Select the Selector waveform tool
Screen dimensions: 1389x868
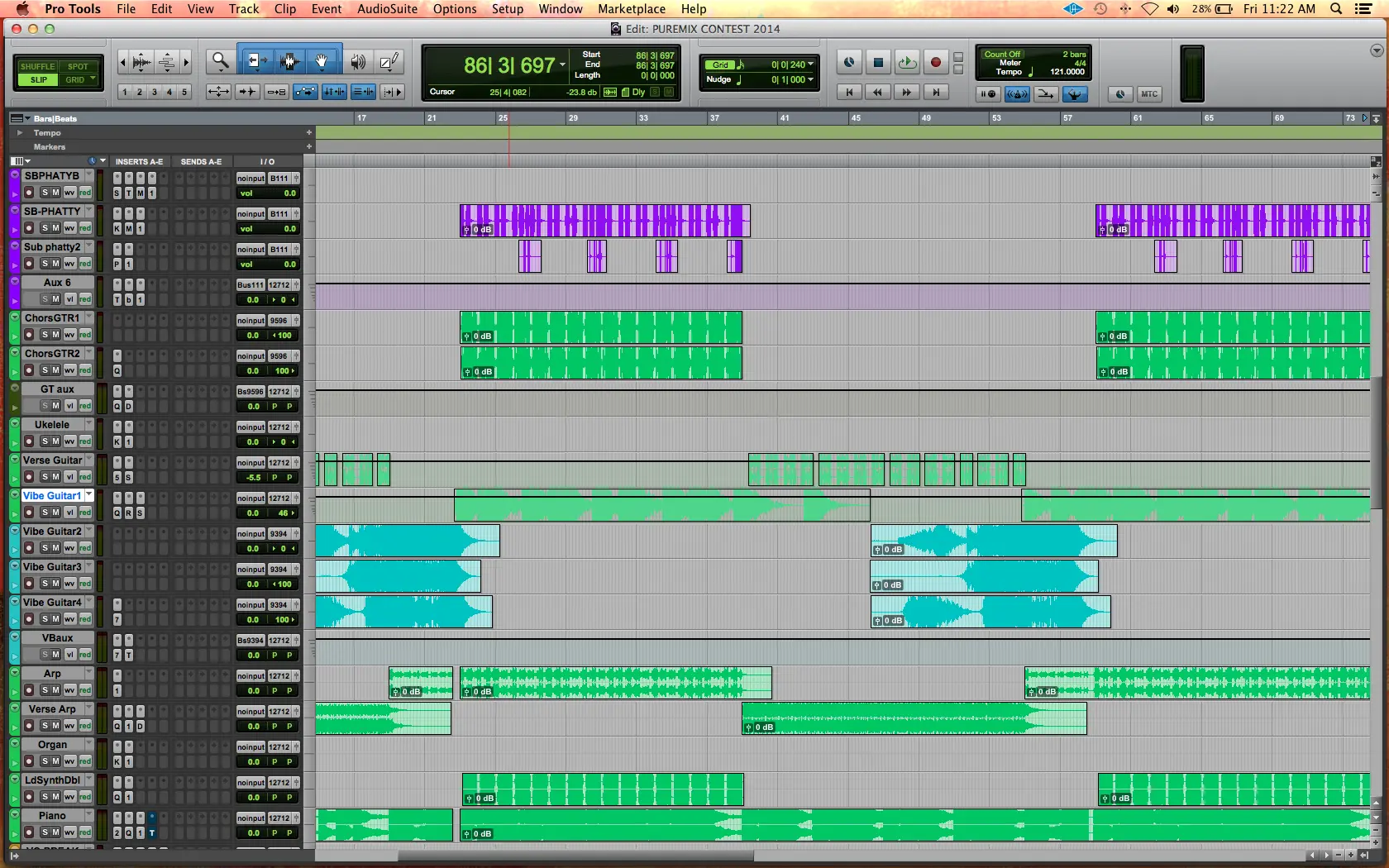[x=289, y=60]
